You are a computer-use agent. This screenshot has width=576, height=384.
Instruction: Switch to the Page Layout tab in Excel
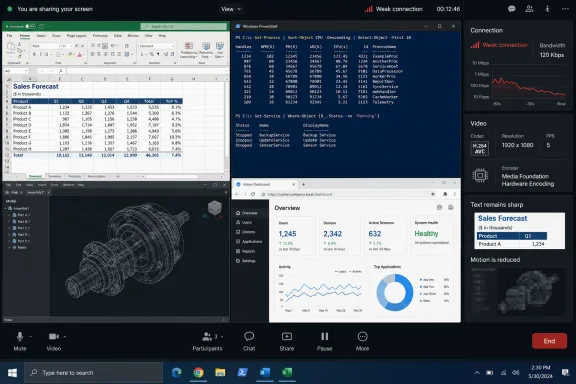76,36
